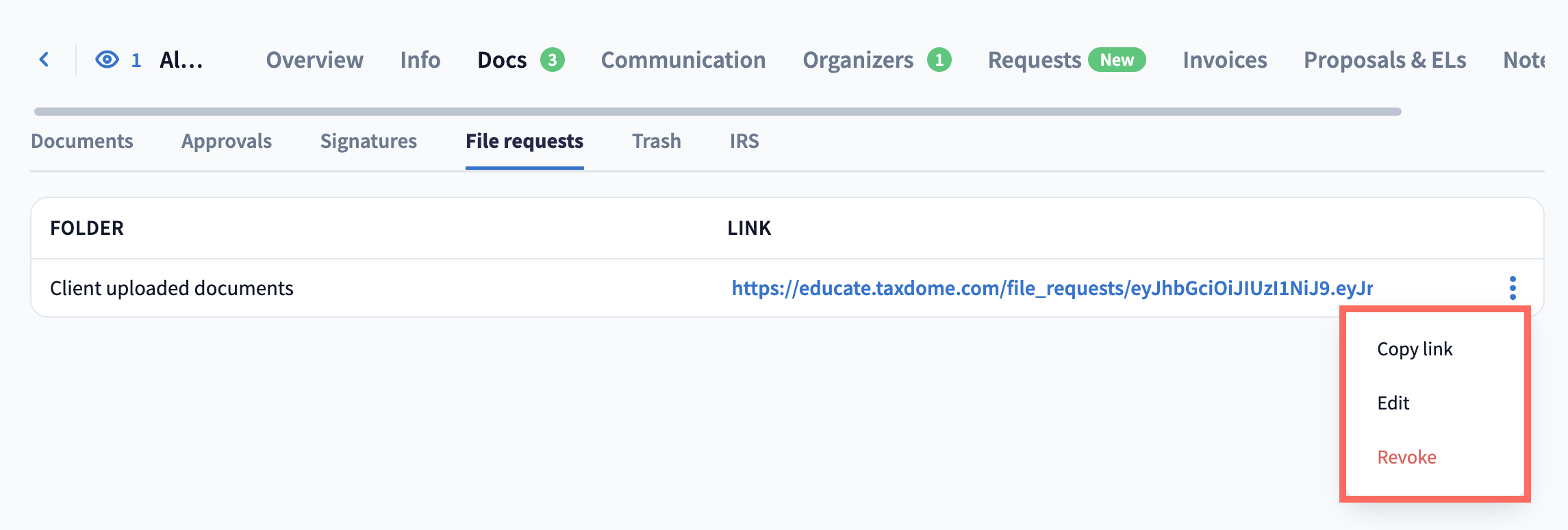This screenshot has width=1568, height=530.
Task: Switch to Approvals subtab
Action: [x=226, y=141]
